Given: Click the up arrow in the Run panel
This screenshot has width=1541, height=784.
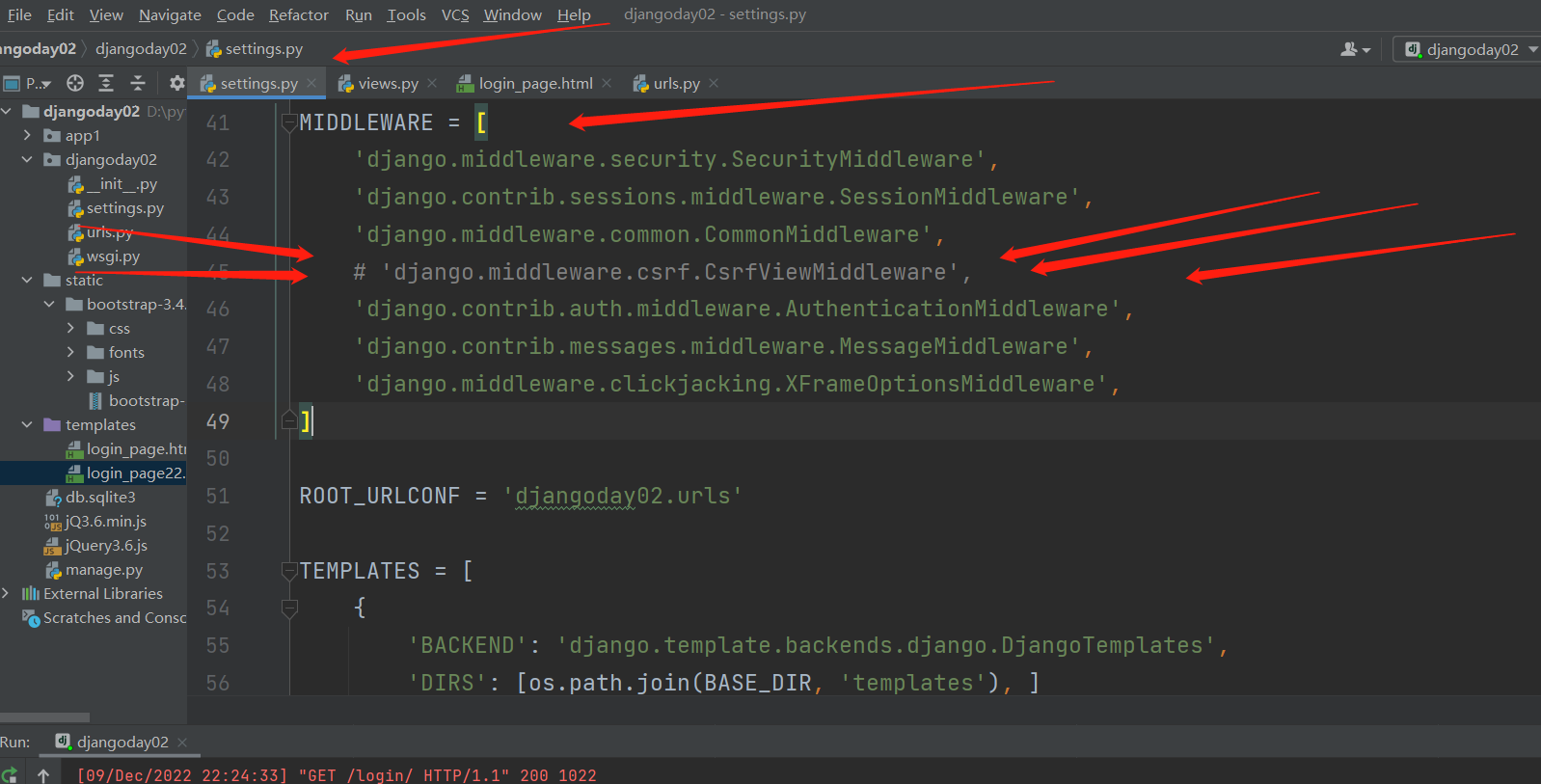Looking at the screenshot, I should [43, 774].
